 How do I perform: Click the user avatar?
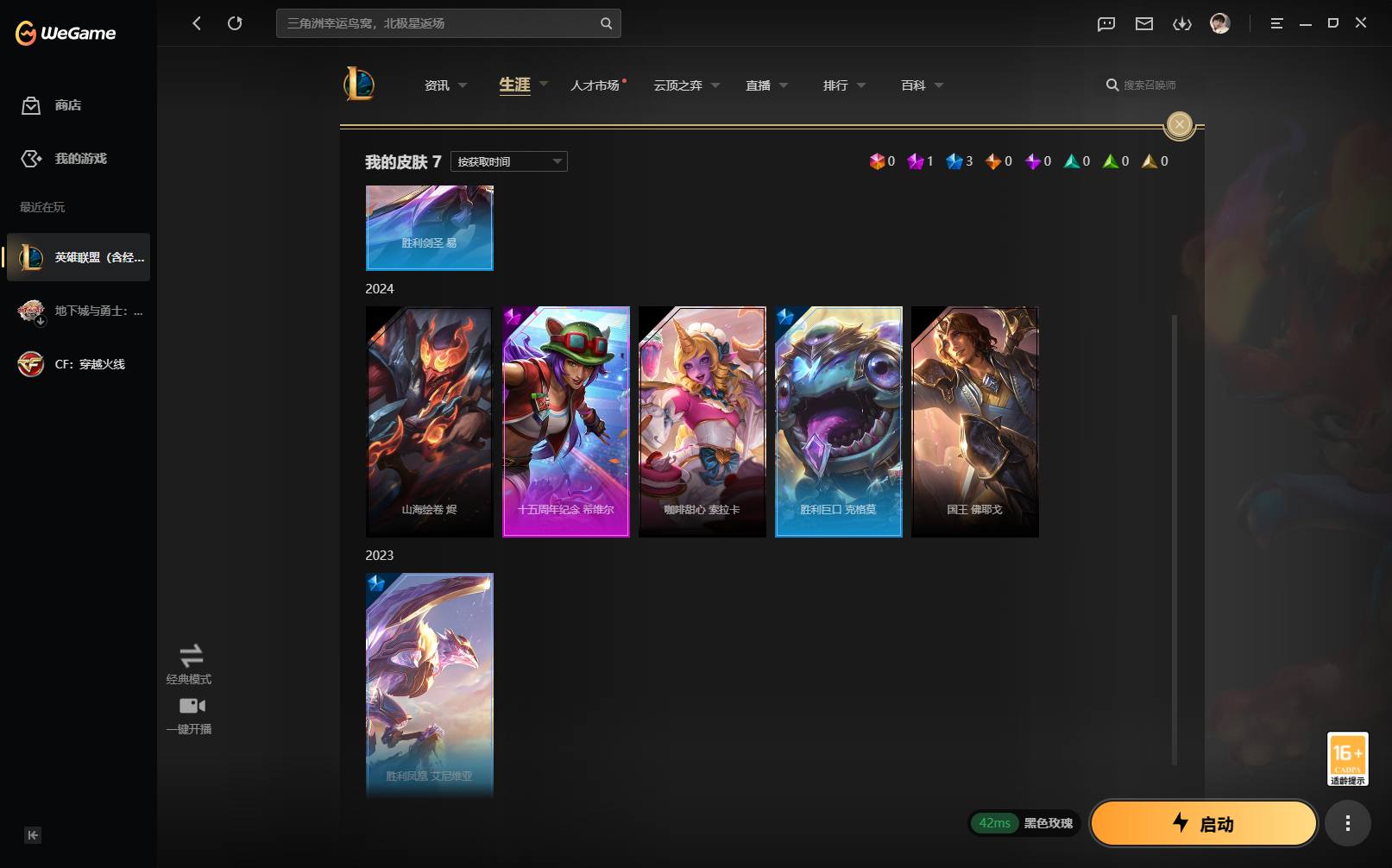point(1220,23)
